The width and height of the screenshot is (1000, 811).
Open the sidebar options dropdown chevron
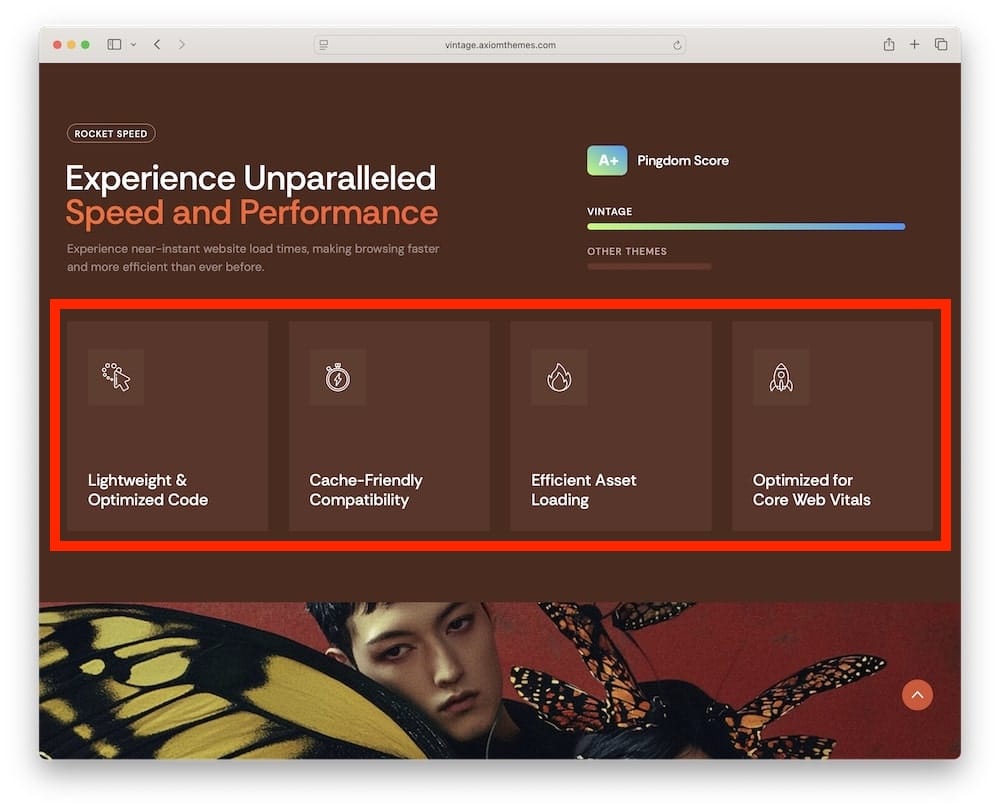pyautogui.click(x=133, y=45)
